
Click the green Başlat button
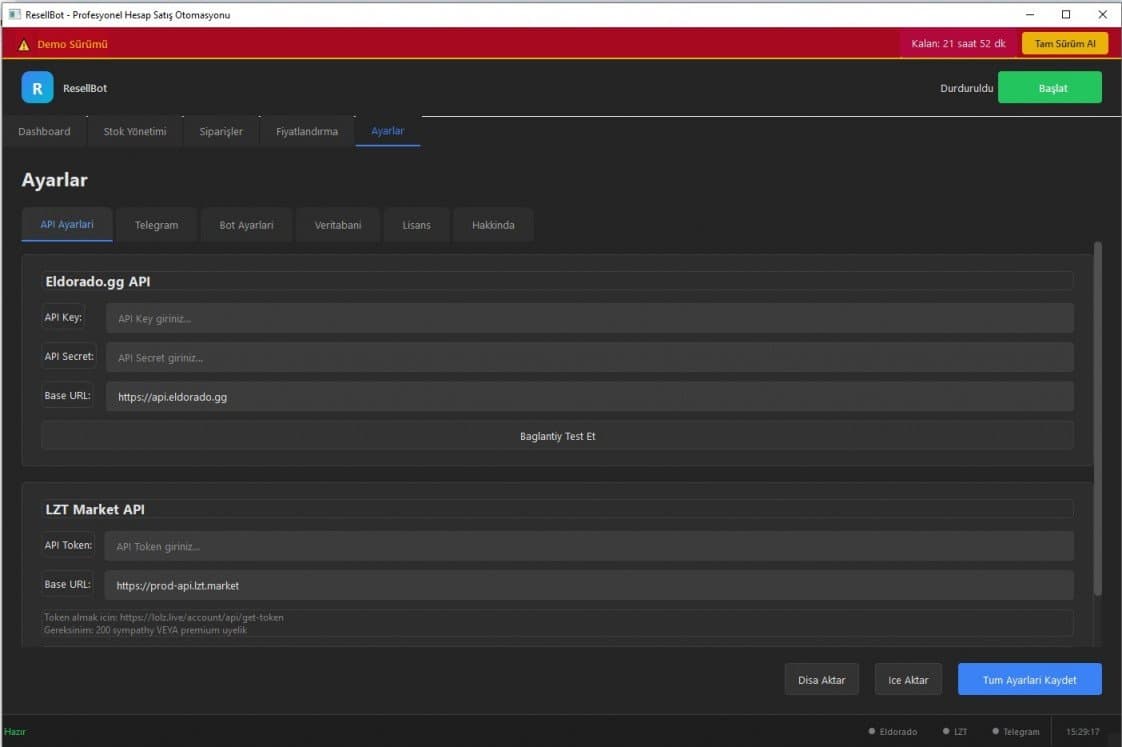pos(1050,88)
